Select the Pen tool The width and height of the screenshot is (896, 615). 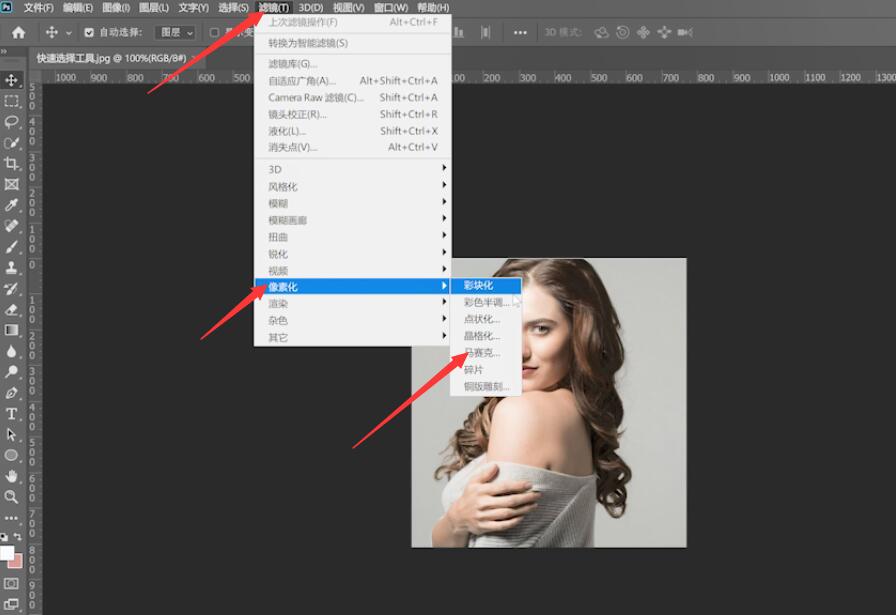(11, 393)
